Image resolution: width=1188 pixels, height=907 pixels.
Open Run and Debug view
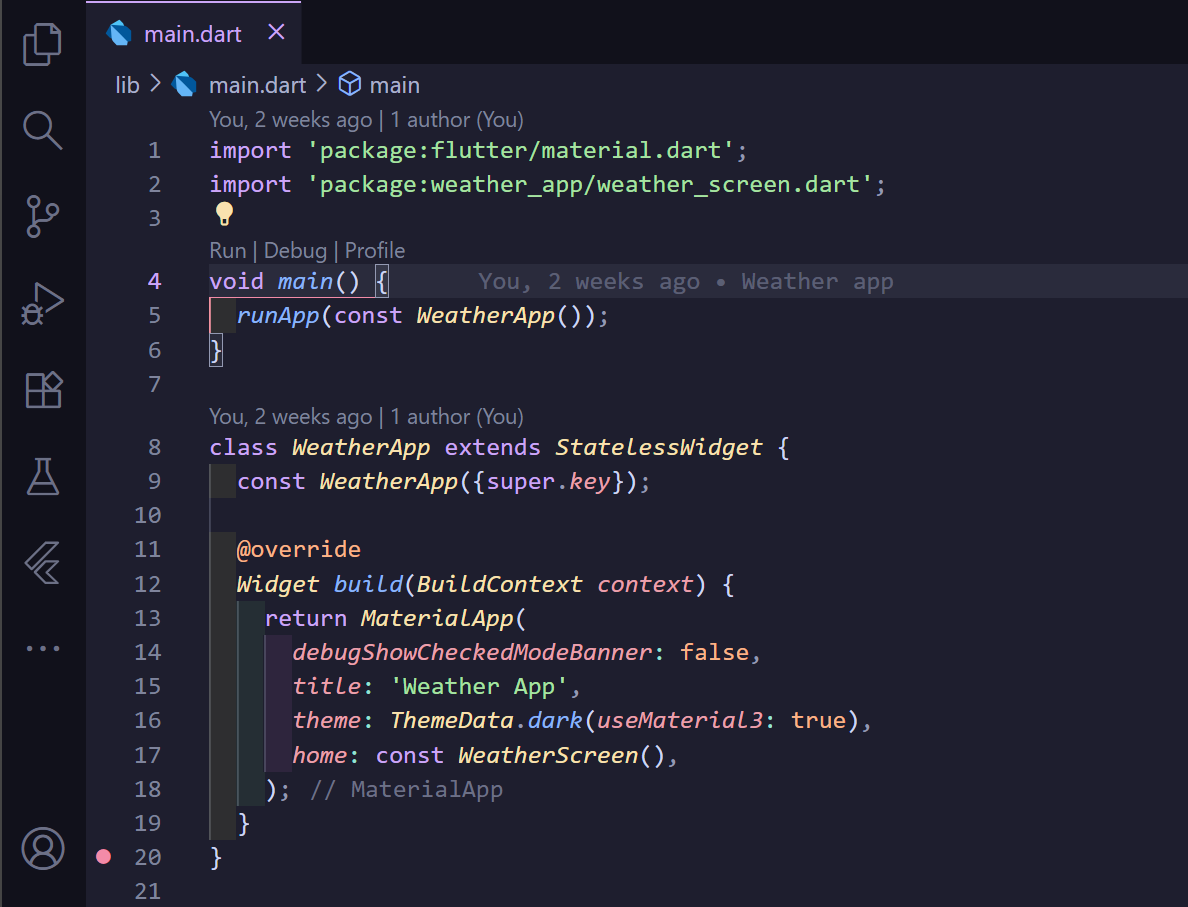[x=42, y=304]
